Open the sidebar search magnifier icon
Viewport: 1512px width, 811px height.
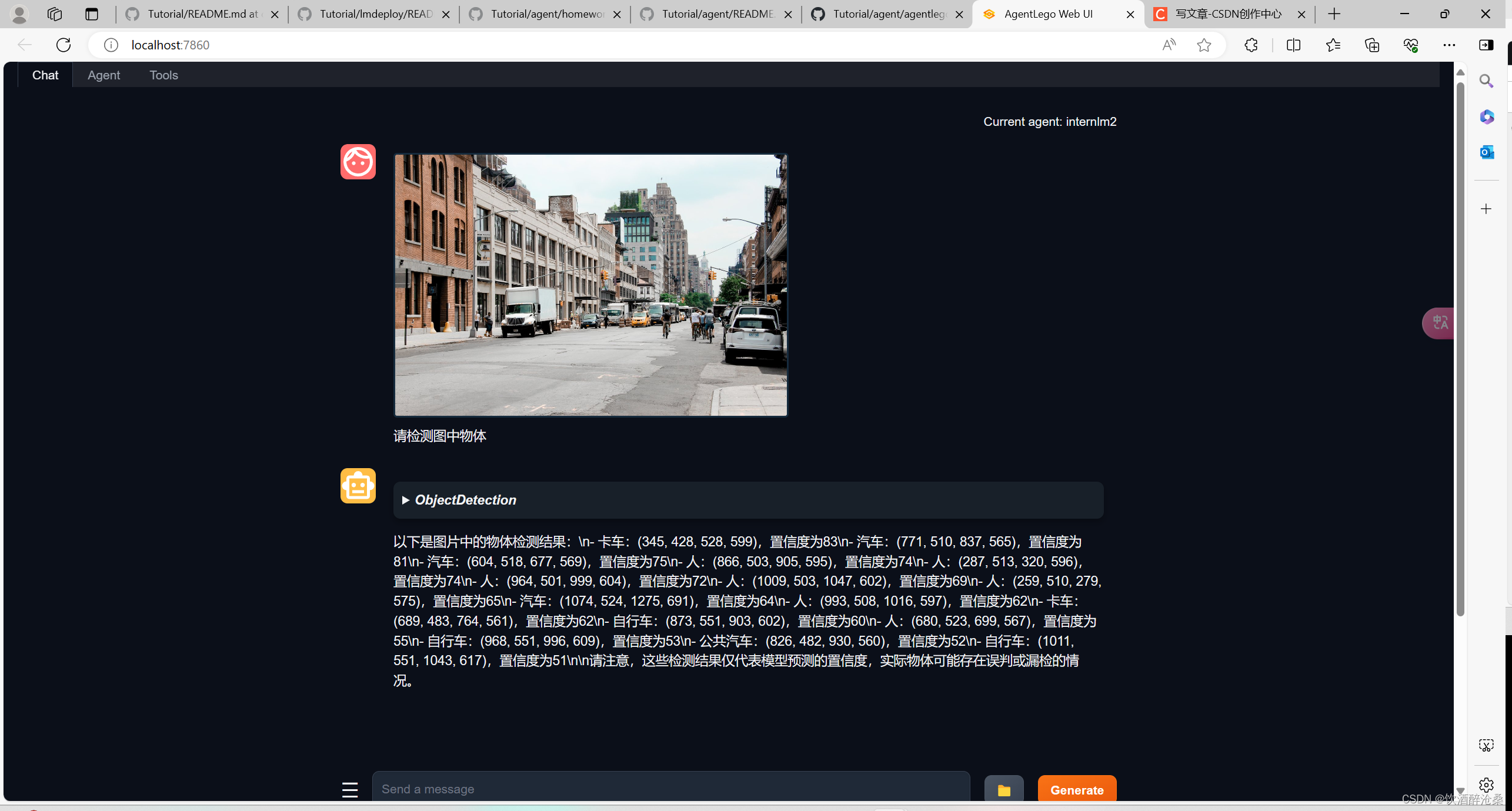click(1486, 81)
